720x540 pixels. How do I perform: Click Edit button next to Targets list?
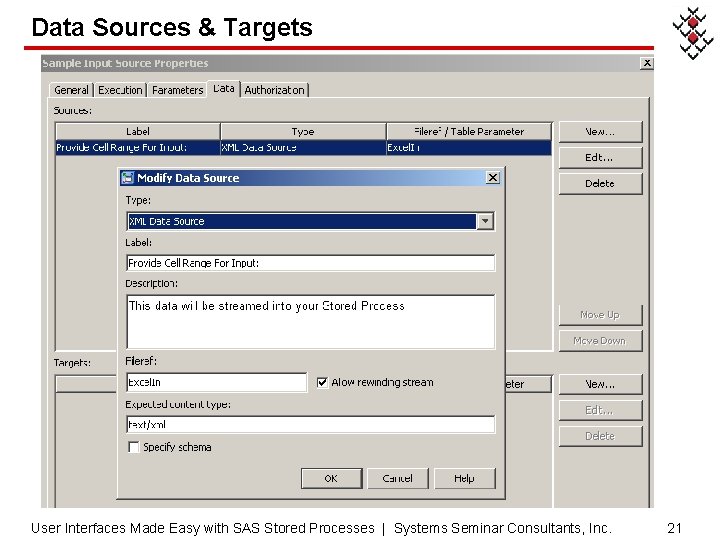pos(600,410)
